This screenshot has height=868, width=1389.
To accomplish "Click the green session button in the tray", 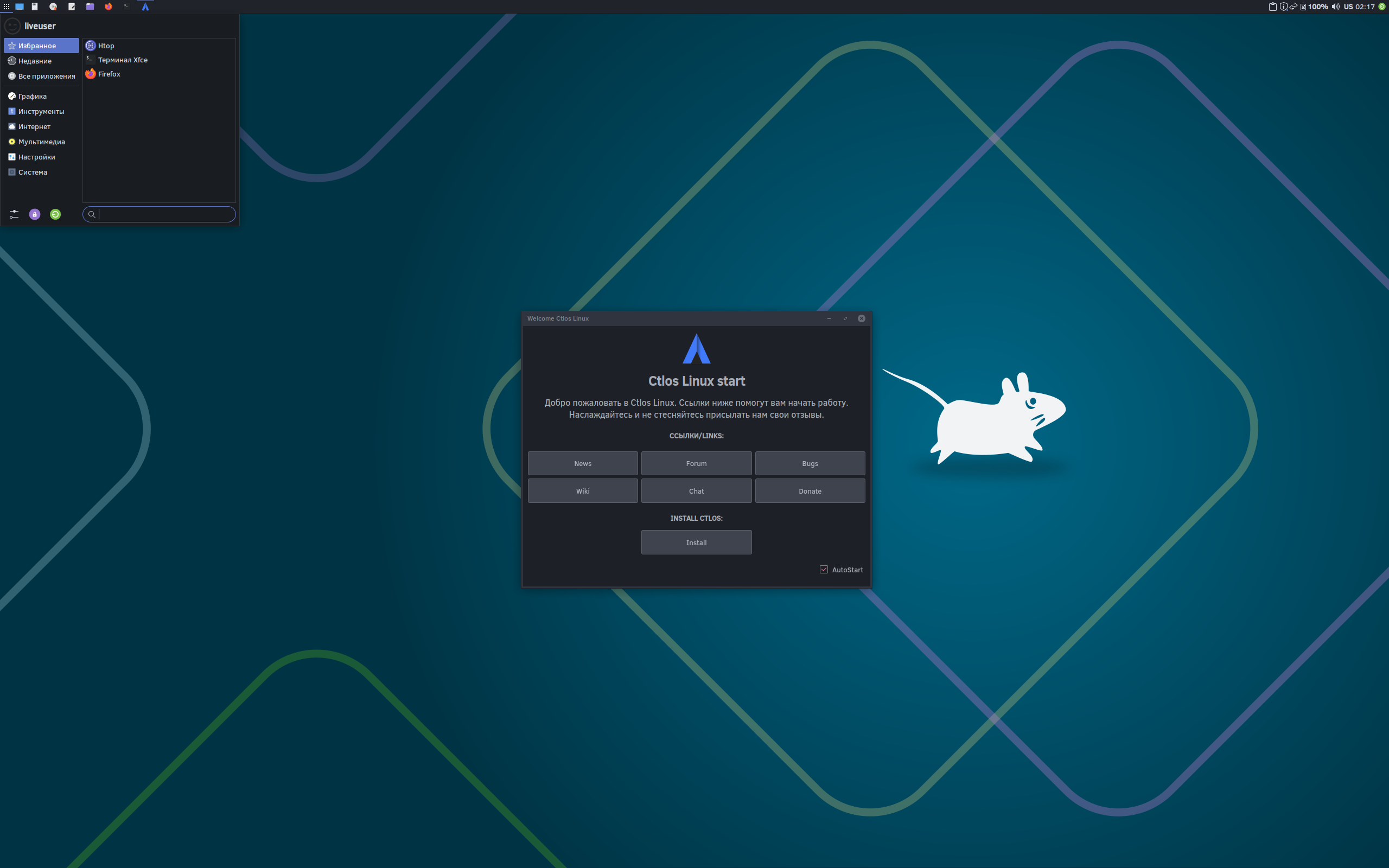I will pos(1382,7).
